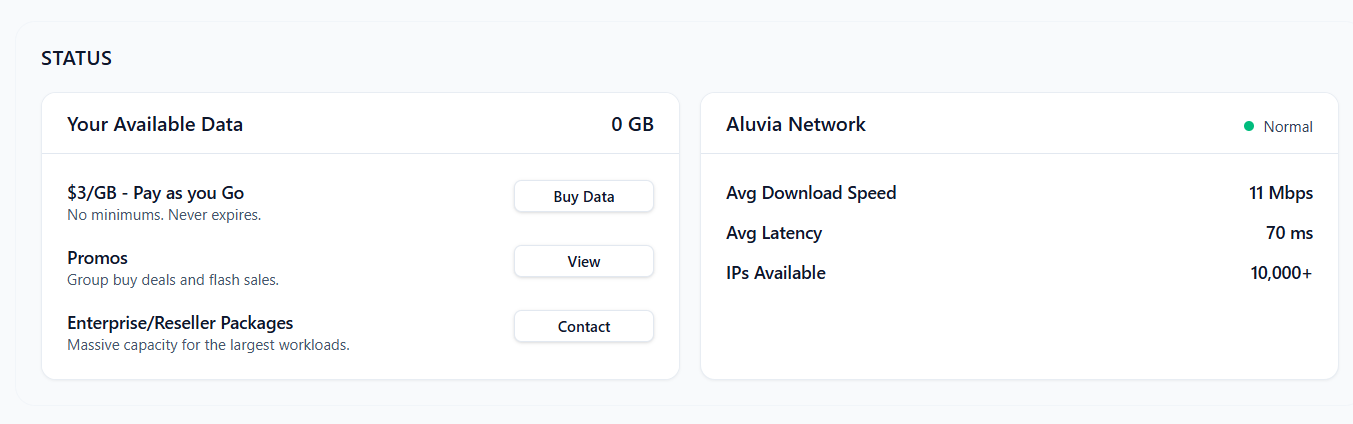Click the IPs Available label
This screenshot has width=1353, height=424.
click(776, 273)
